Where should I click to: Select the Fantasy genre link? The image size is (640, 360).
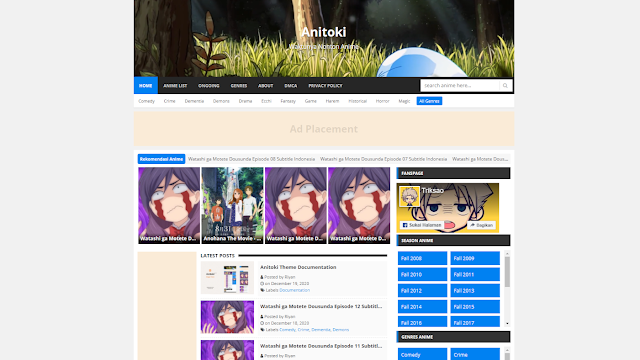coord(288,101)
